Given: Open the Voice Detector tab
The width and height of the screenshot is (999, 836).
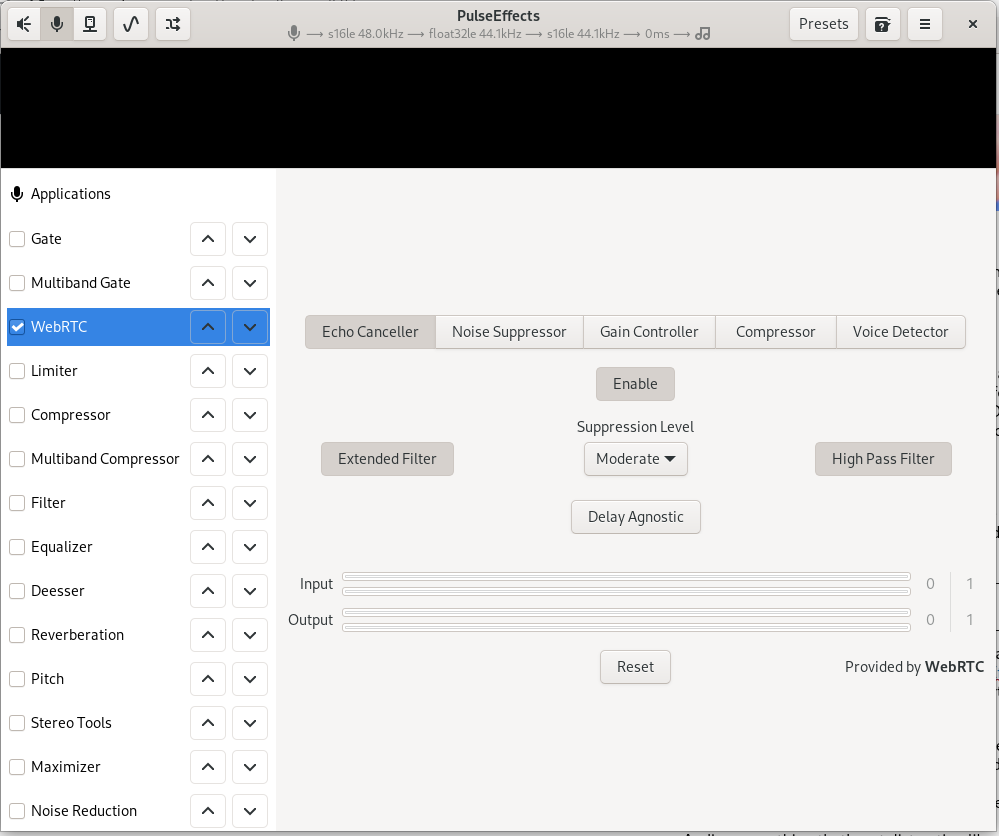Looking at the screenshot, I should pyautogui.click(x=900, y=332).
